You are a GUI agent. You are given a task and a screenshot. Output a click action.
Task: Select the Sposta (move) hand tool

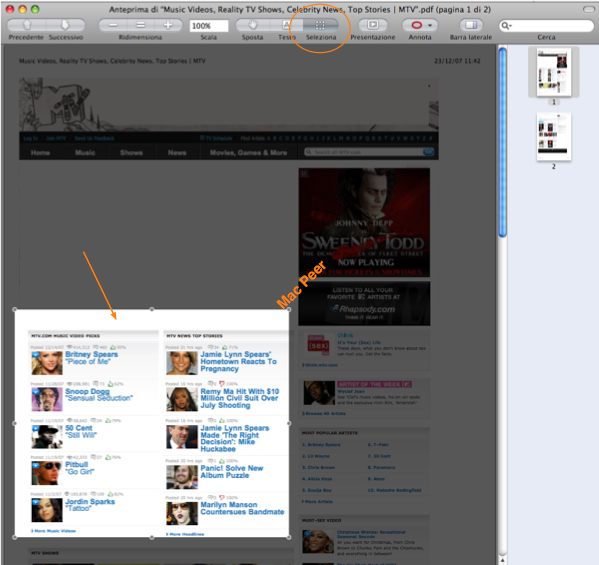(x=252, y=25)
